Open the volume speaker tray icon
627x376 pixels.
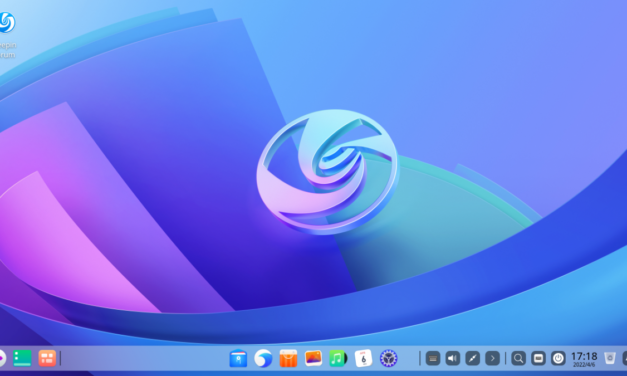(x=453, y=358)
